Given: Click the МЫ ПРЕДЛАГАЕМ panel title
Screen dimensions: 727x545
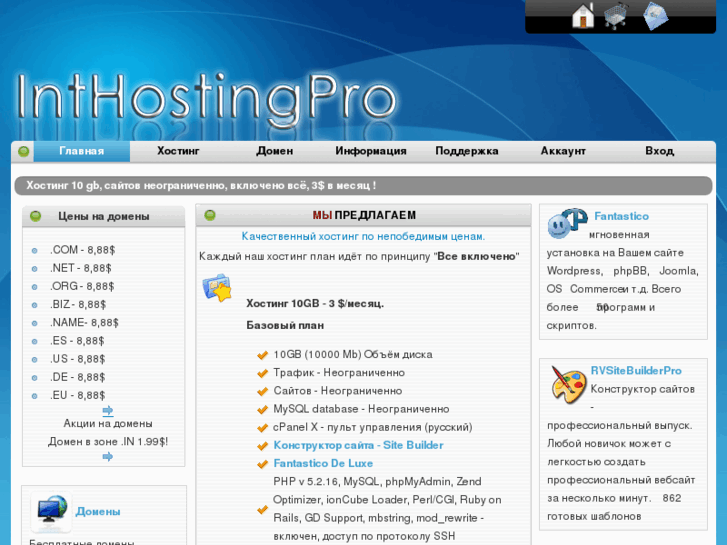Looking at the screenshot, I should [x=364, y=215].
